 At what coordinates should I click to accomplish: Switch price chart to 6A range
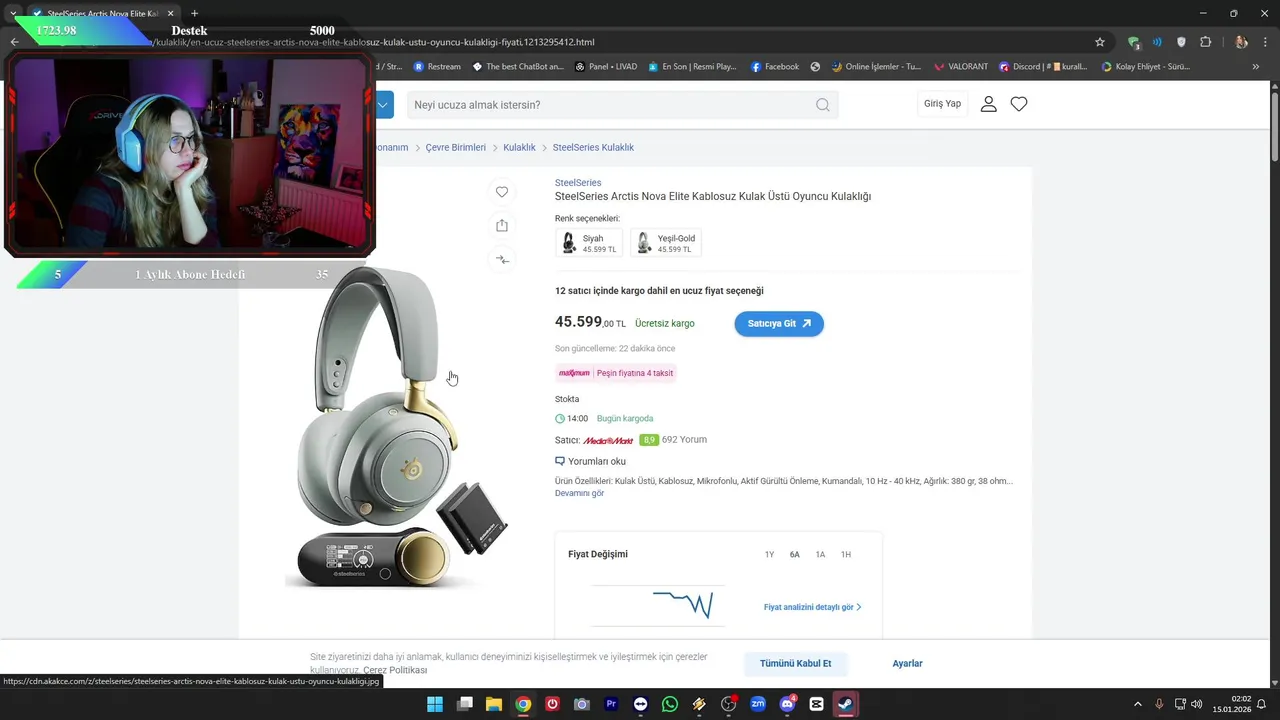point(795,554)
